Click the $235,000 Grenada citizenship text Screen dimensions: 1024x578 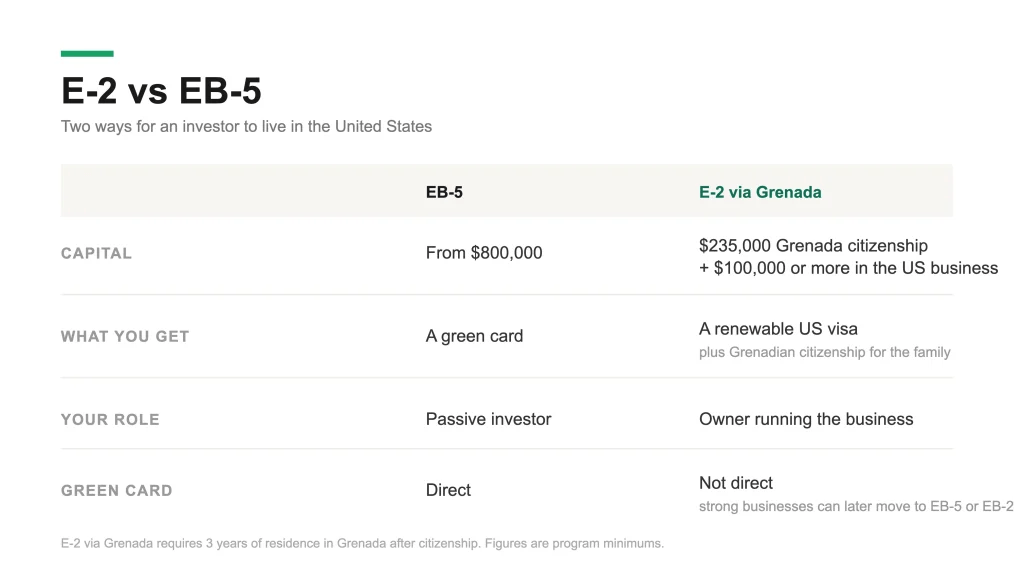(x=813, y=246)
